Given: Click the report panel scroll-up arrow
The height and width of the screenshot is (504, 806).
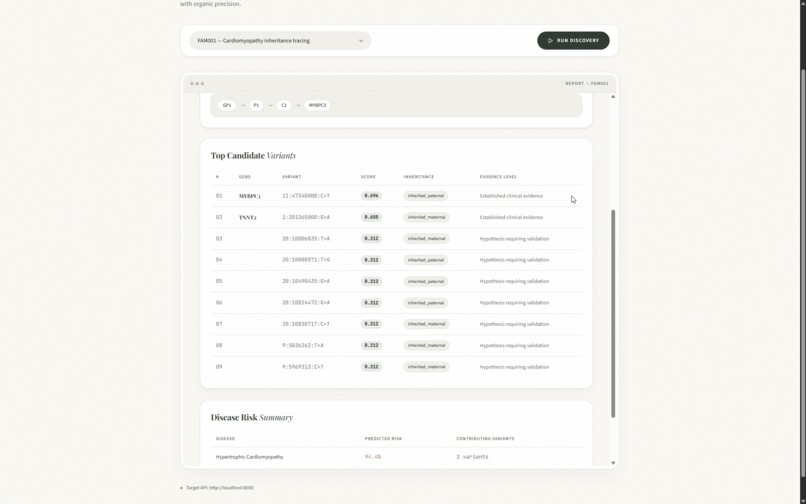Looking at the screenshot, I should (613, 97).
